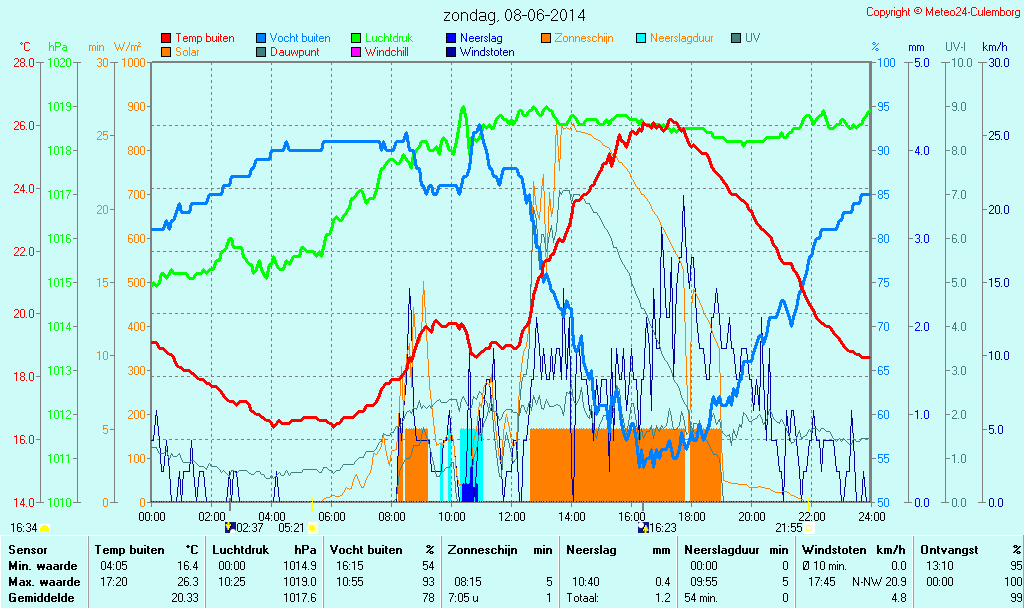Click the UV legend square

pos(736,38)
